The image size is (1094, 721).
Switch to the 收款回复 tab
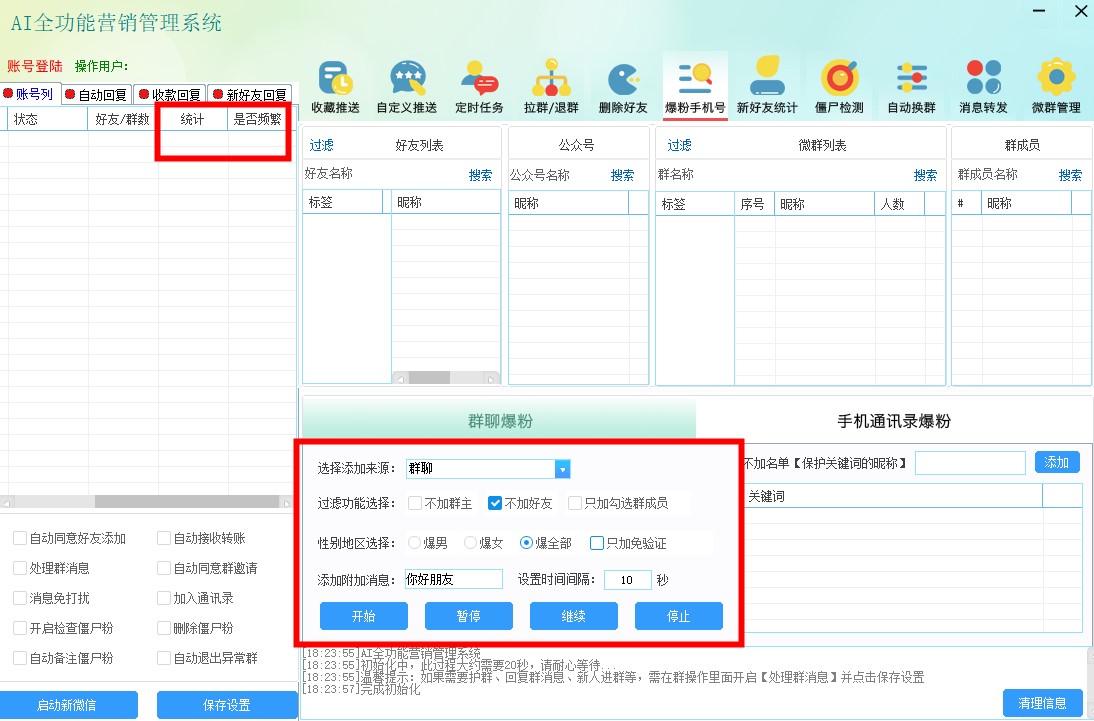click(170, 94)
